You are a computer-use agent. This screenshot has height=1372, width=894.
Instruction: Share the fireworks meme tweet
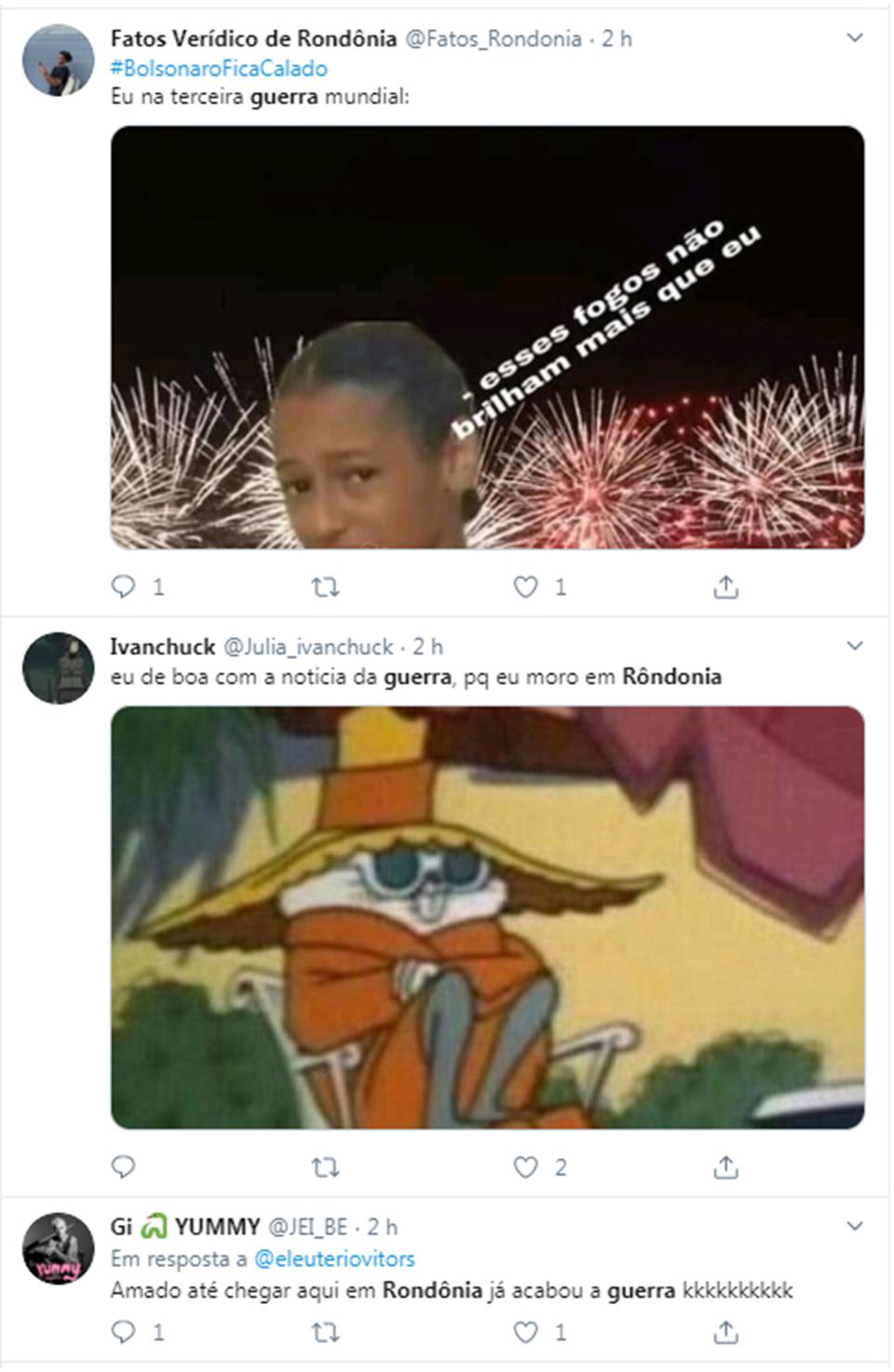point(725,586)
